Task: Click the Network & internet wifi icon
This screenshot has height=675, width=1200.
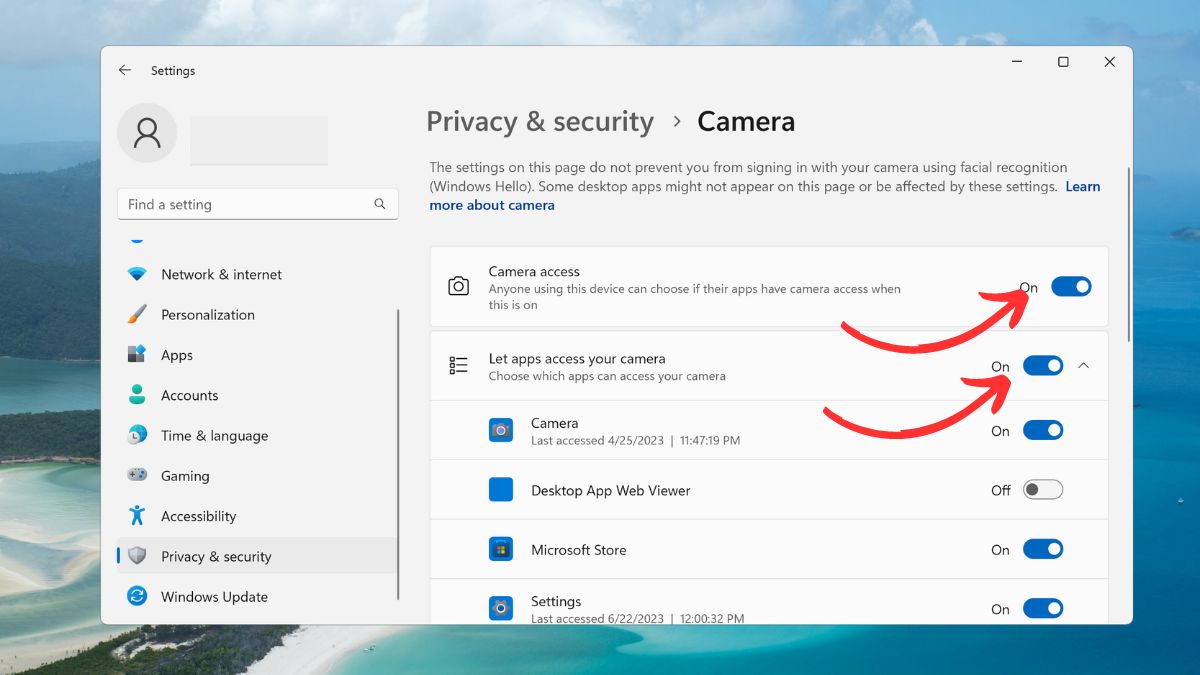Action: (137, 274)
